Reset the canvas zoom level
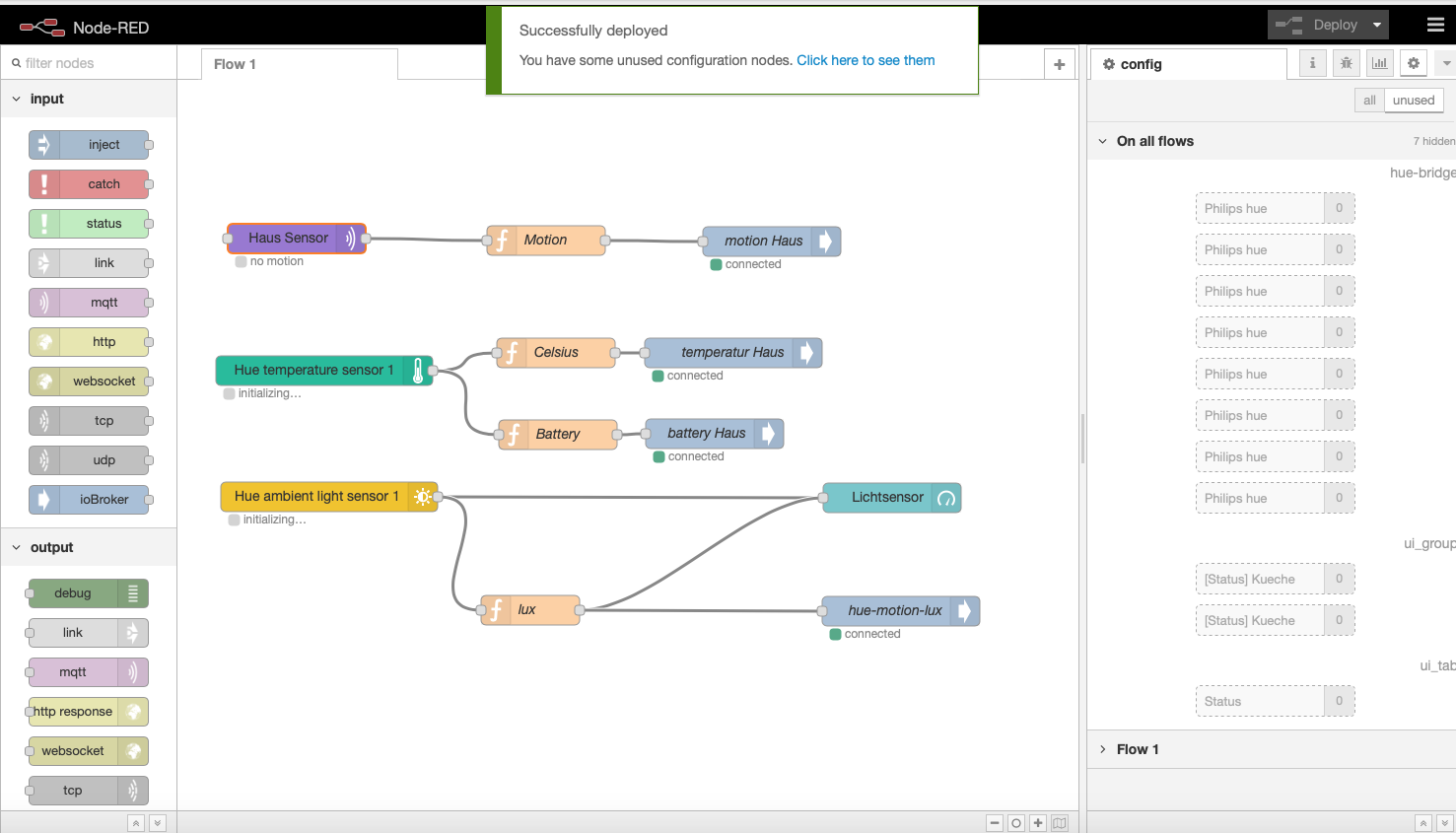 pyautogui.click(x=1016, y=823)
